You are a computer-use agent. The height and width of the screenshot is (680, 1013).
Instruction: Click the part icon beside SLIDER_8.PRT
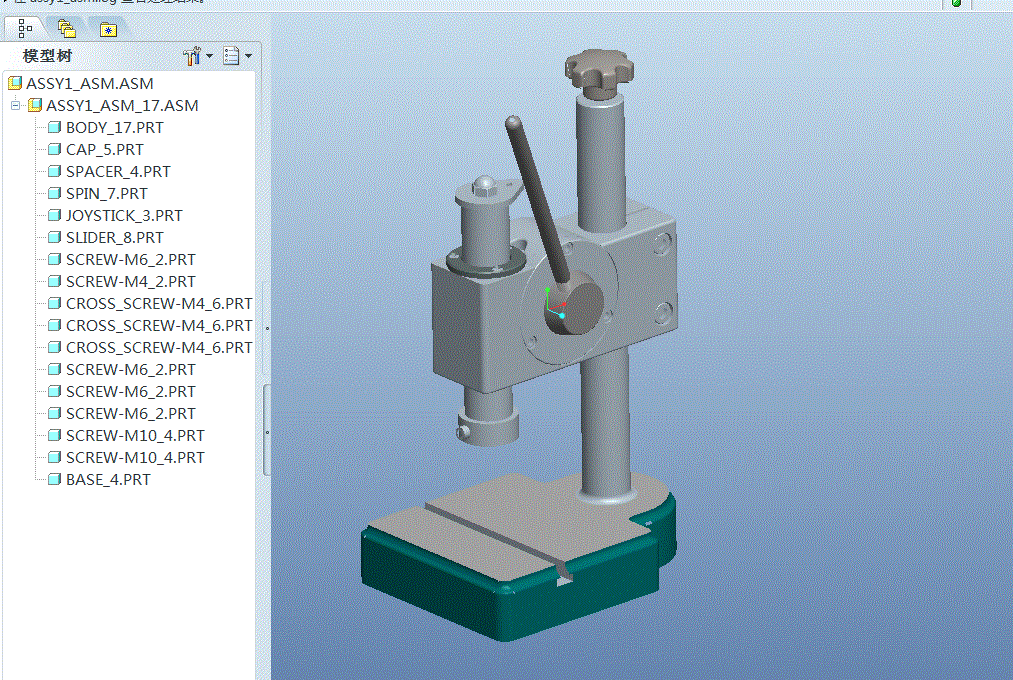(55, 237)
